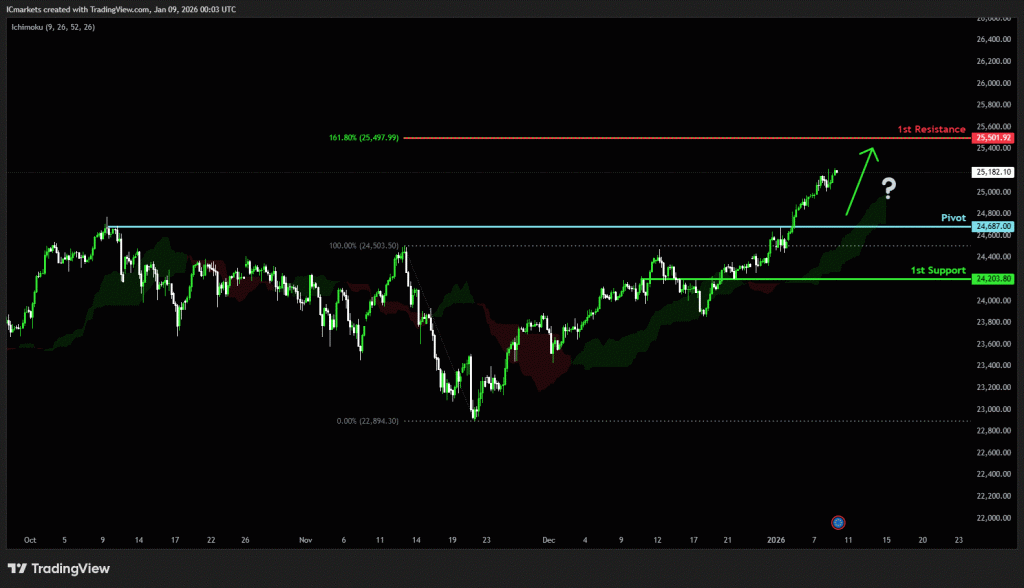
Task: Select the Pivot text label
Action: pos(952,217)
